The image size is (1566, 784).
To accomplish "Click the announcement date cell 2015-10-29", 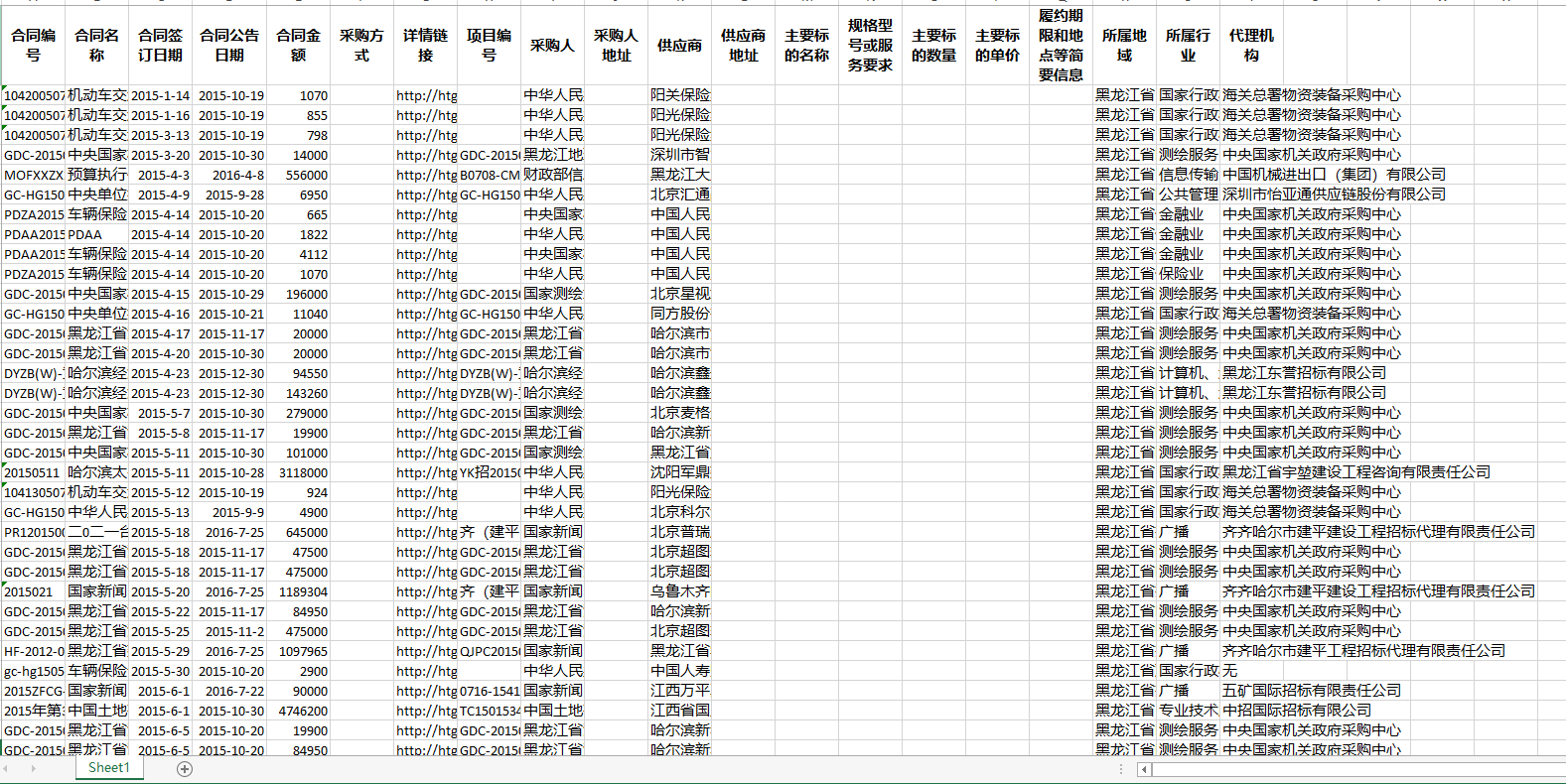I will [229, 294].
